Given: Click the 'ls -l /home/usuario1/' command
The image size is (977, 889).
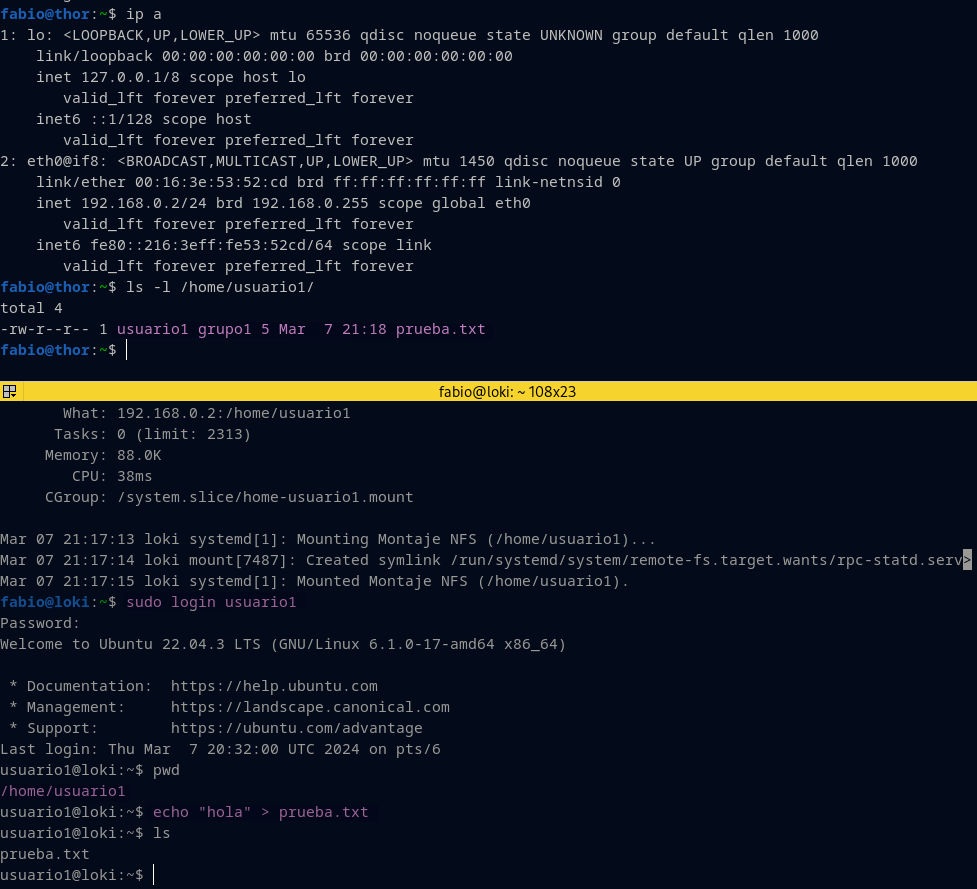Looking at the screenshot, I should [x=220, y=287].
